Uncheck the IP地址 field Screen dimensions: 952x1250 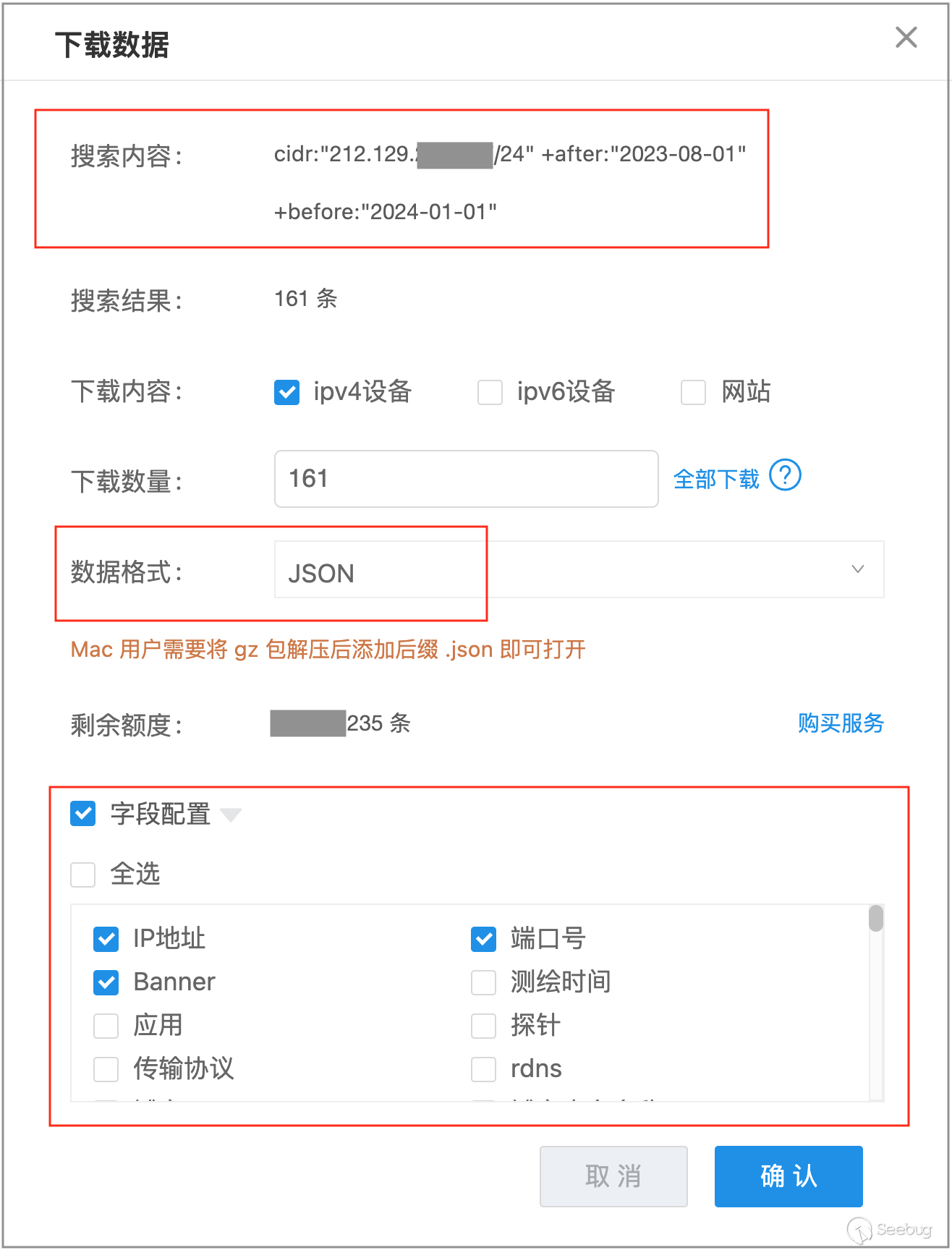(x=106, y=939)
